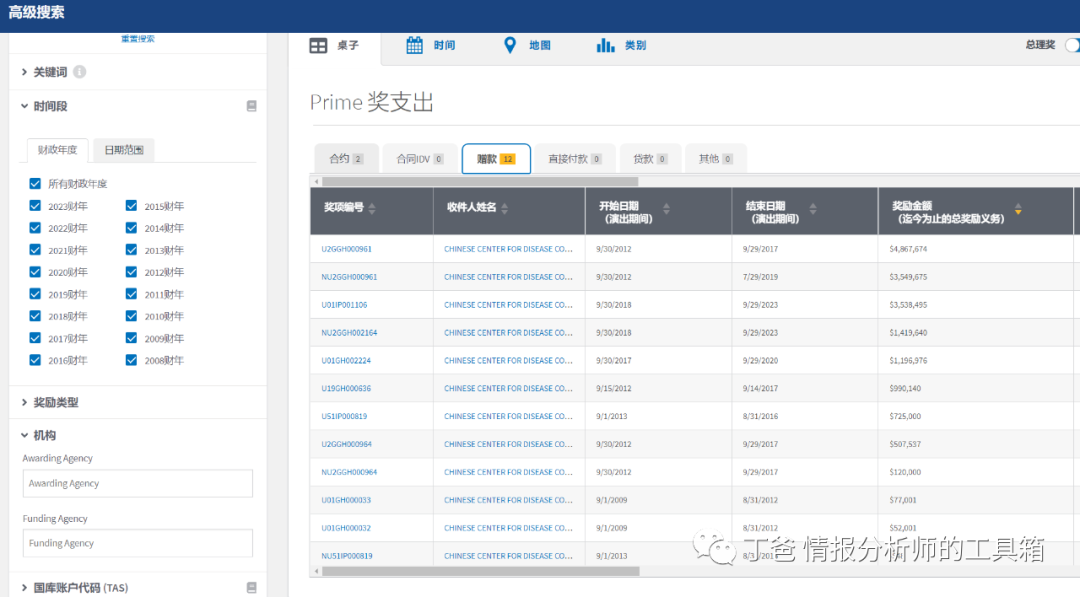Open award NU2GGH000961 link

[x=349, y=277]
